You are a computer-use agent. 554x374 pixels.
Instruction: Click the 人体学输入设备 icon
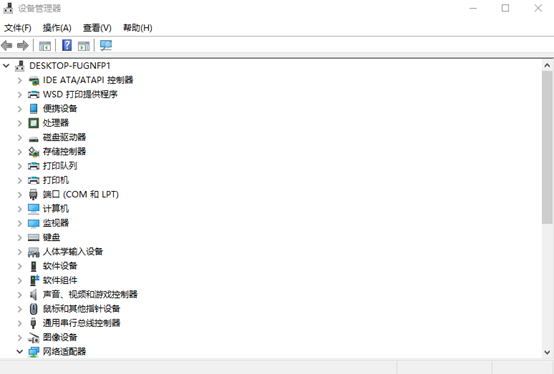[x=34, y=252]
